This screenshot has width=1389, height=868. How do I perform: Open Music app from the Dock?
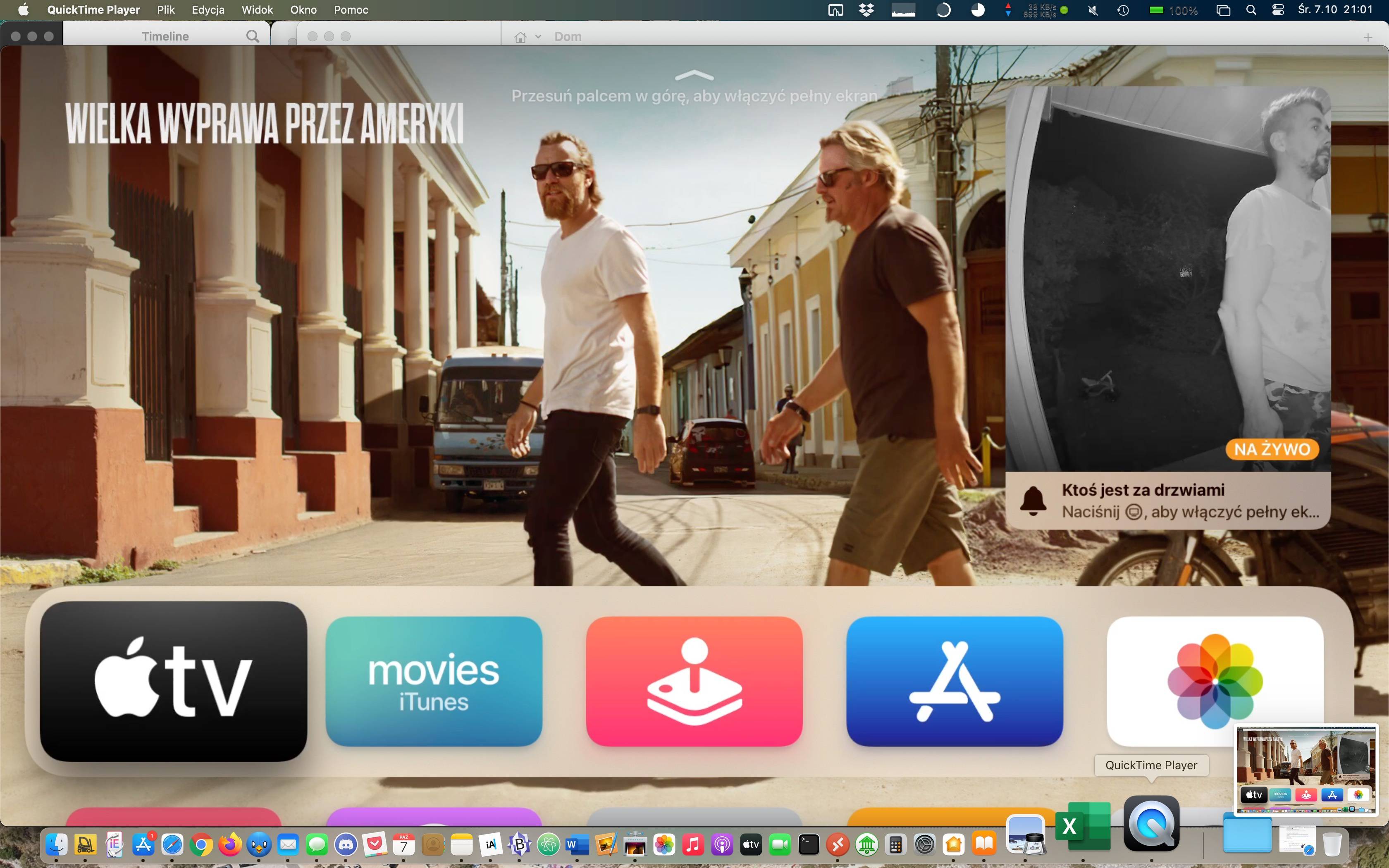tap(693, 844)
